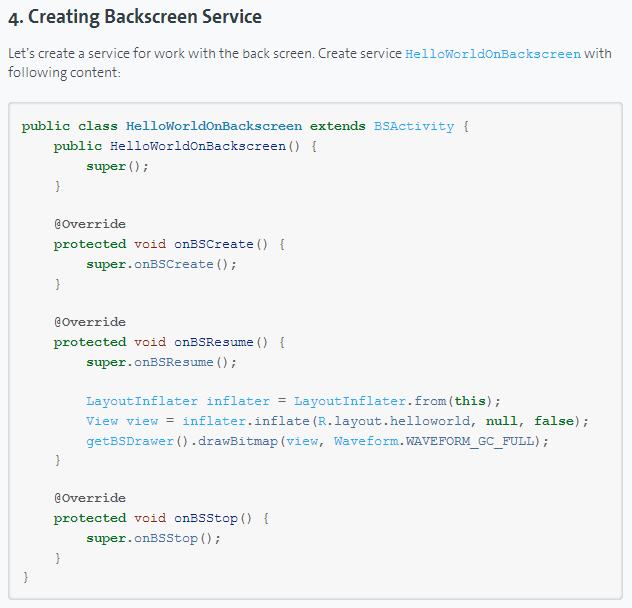Click the @Override annotation above onBSStop
This screenshot has width=632, height=608.
(89, 498)
